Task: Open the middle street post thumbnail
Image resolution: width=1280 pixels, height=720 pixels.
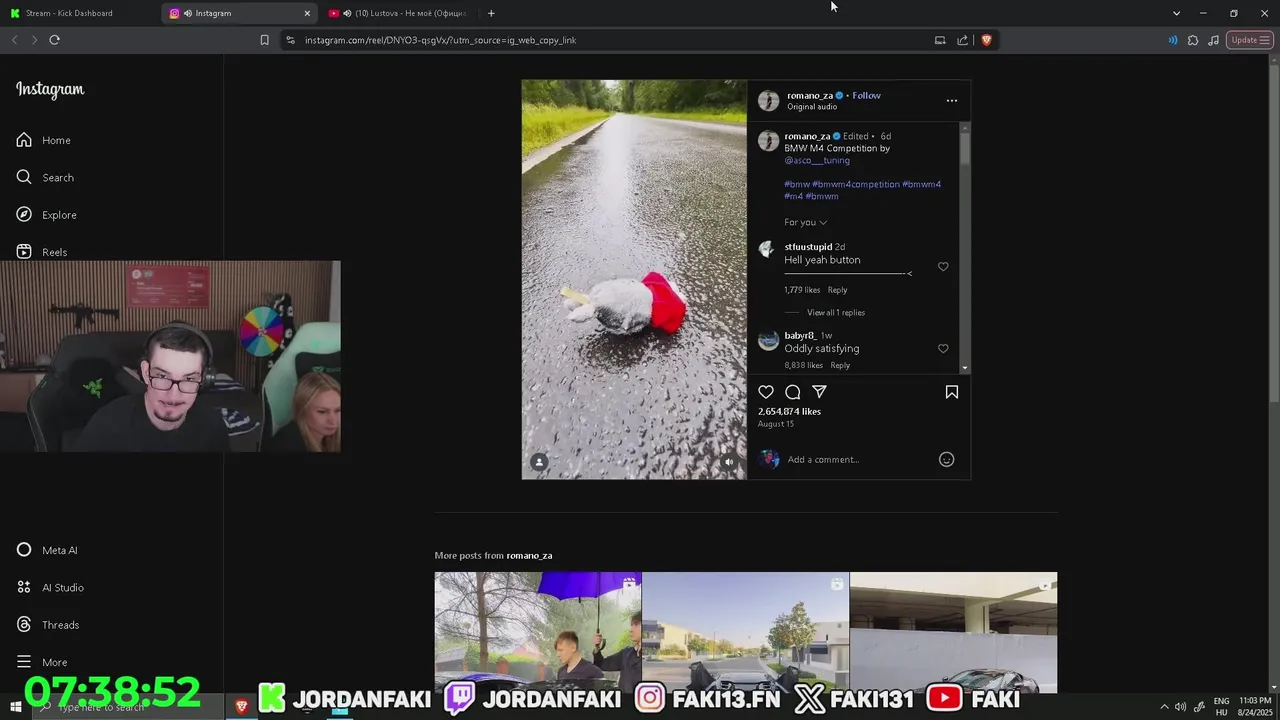Action: (745, 632)
